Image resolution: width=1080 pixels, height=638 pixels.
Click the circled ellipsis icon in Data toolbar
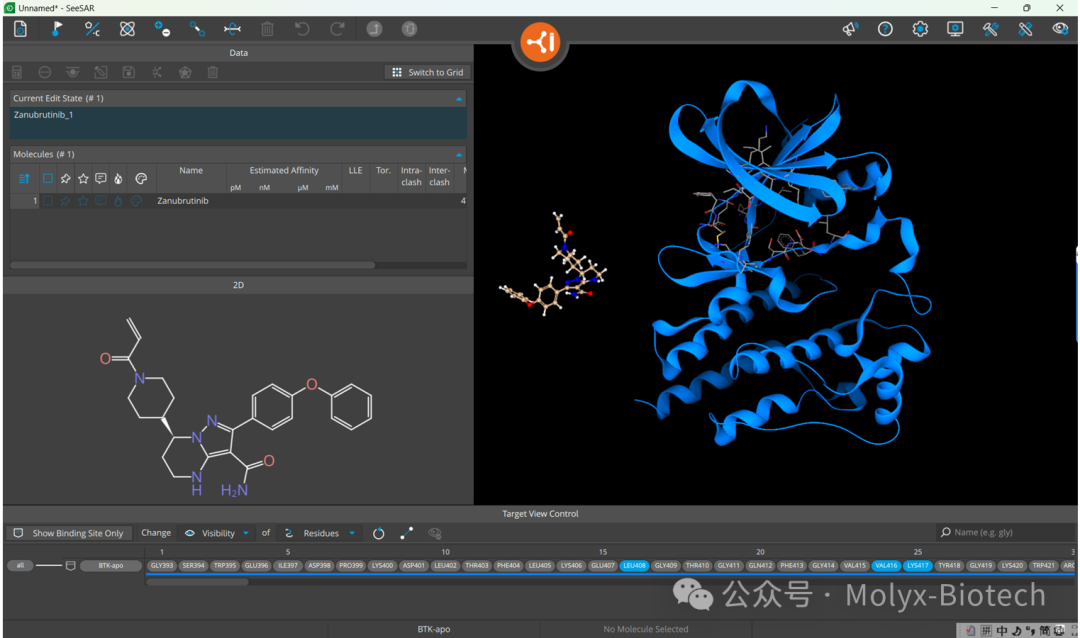point(45,72)
